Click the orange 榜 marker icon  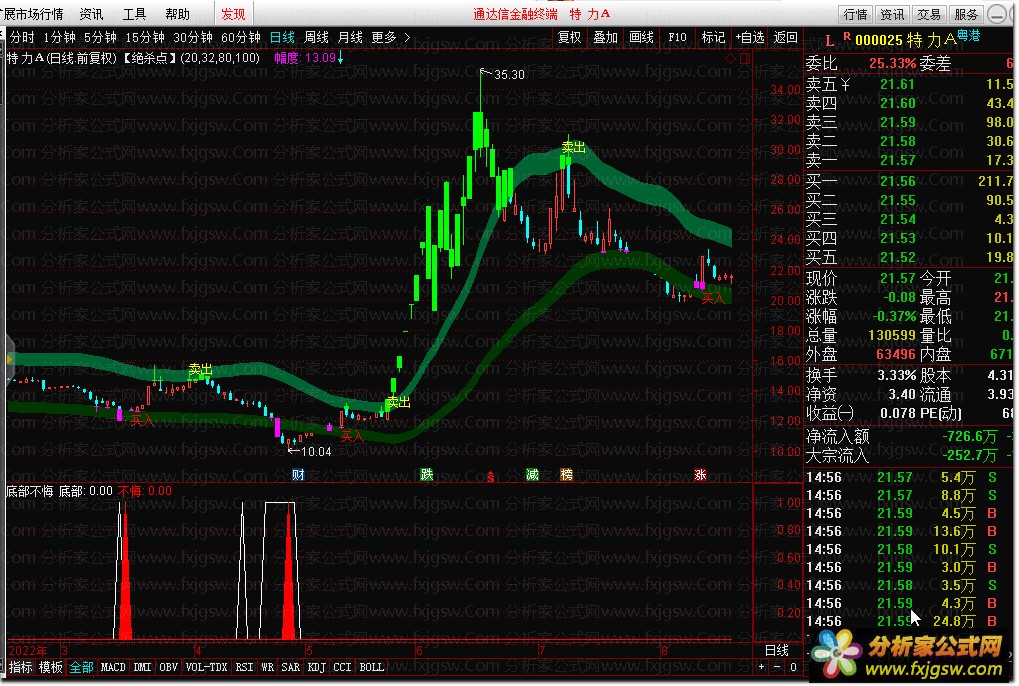[567, 475]
